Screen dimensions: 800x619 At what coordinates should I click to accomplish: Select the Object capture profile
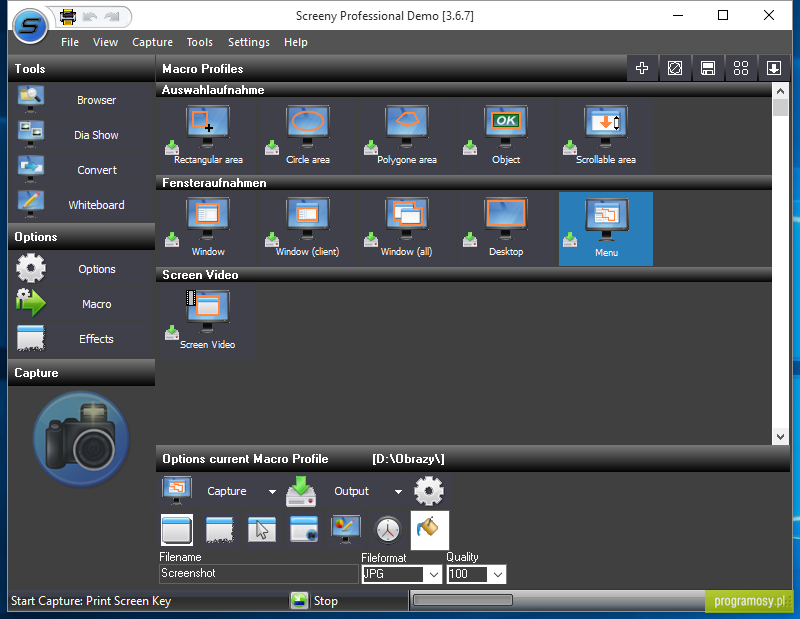click(506, 136)
